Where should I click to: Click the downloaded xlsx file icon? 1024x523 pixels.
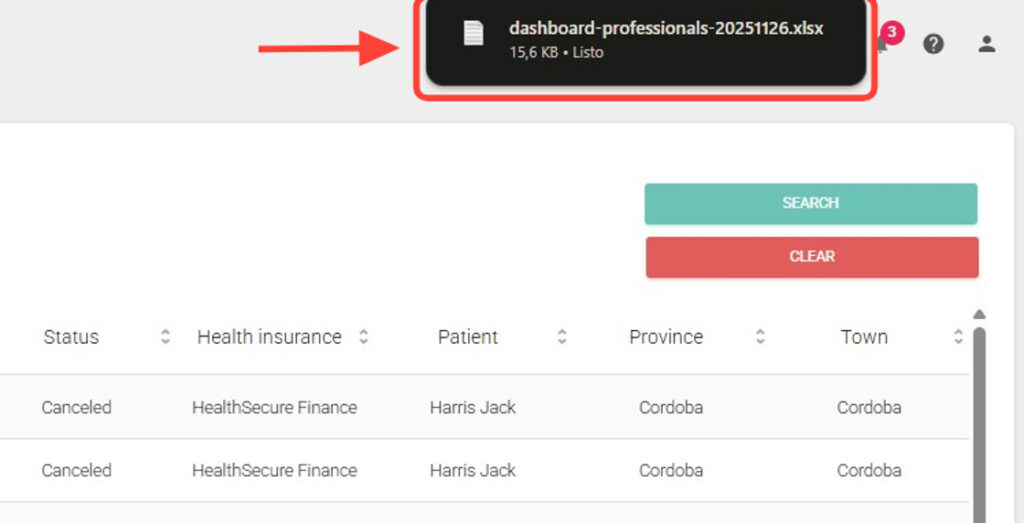pyautogui.click(x=473, y=33)
